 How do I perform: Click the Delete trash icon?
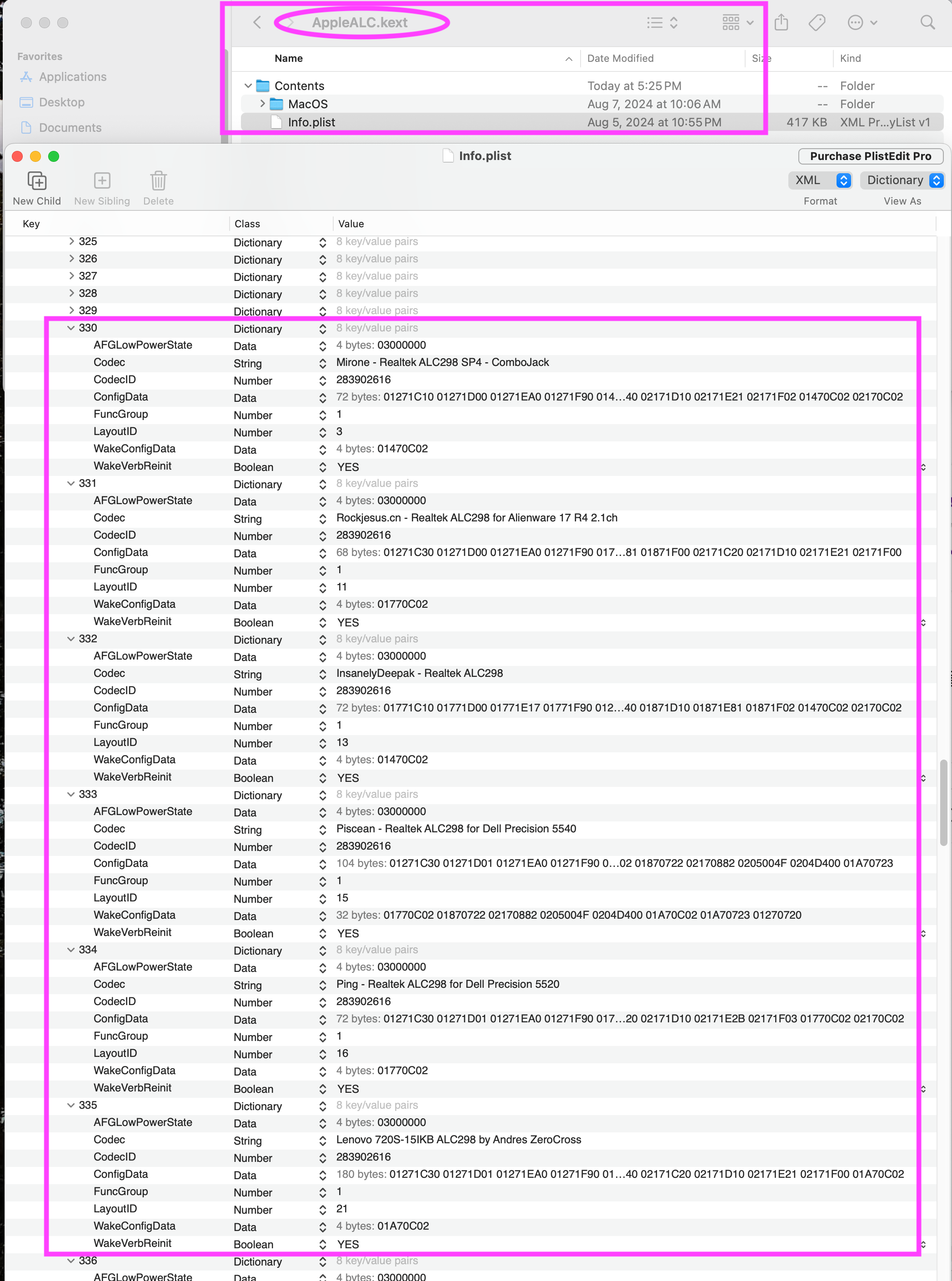[x=159, y=181]
